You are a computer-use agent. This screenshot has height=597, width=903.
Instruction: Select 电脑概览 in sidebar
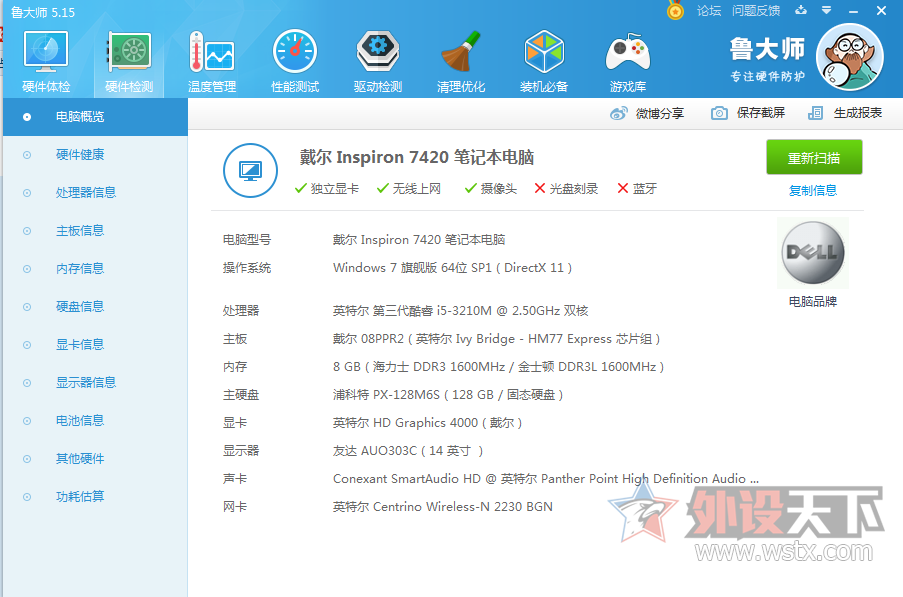tap(96, 117)
